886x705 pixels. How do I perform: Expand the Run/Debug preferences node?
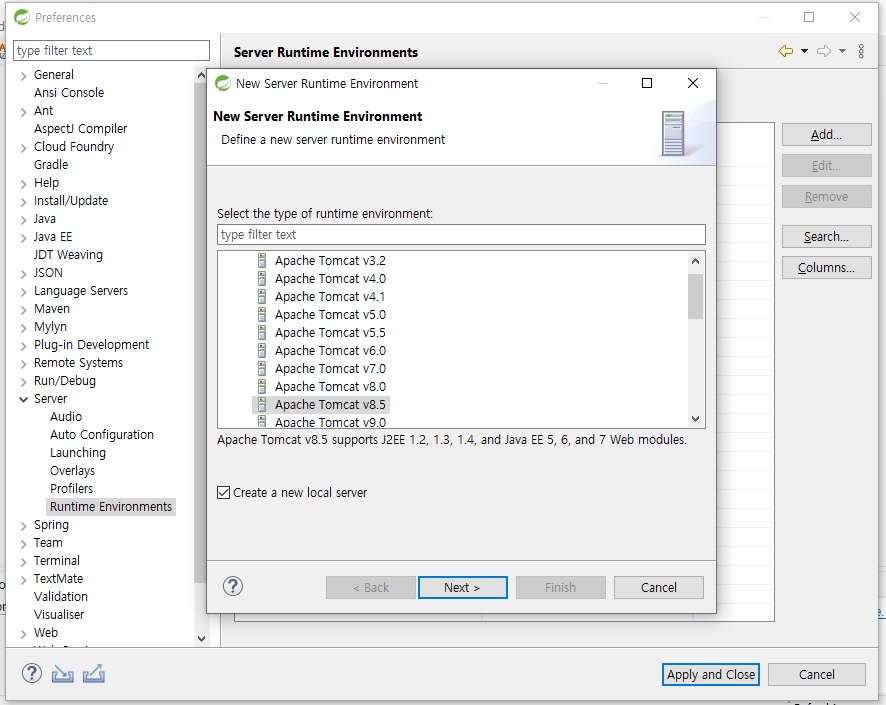[23, 382]
